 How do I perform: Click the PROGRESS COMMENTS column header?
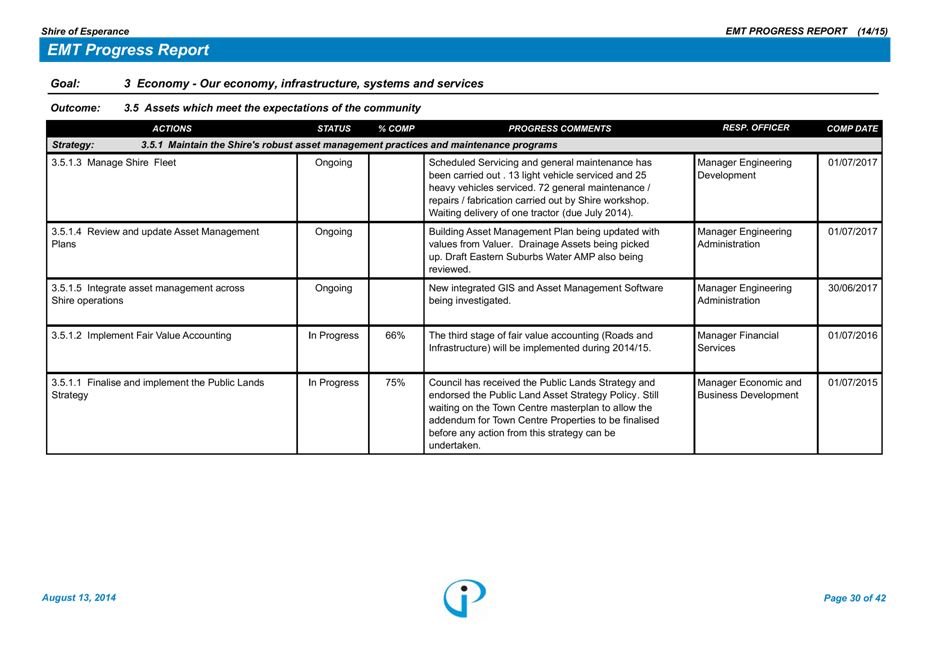pyautogui.click(x=559, y=128)
